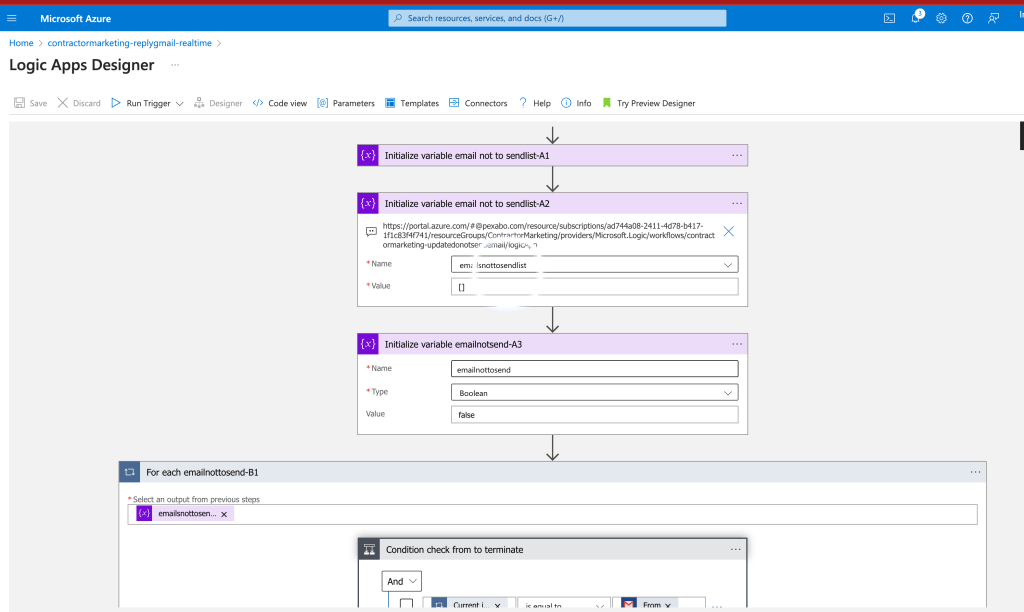Open the notifications bell
The height and width of the screenshot is (612, 1024).
coord(916,18)
